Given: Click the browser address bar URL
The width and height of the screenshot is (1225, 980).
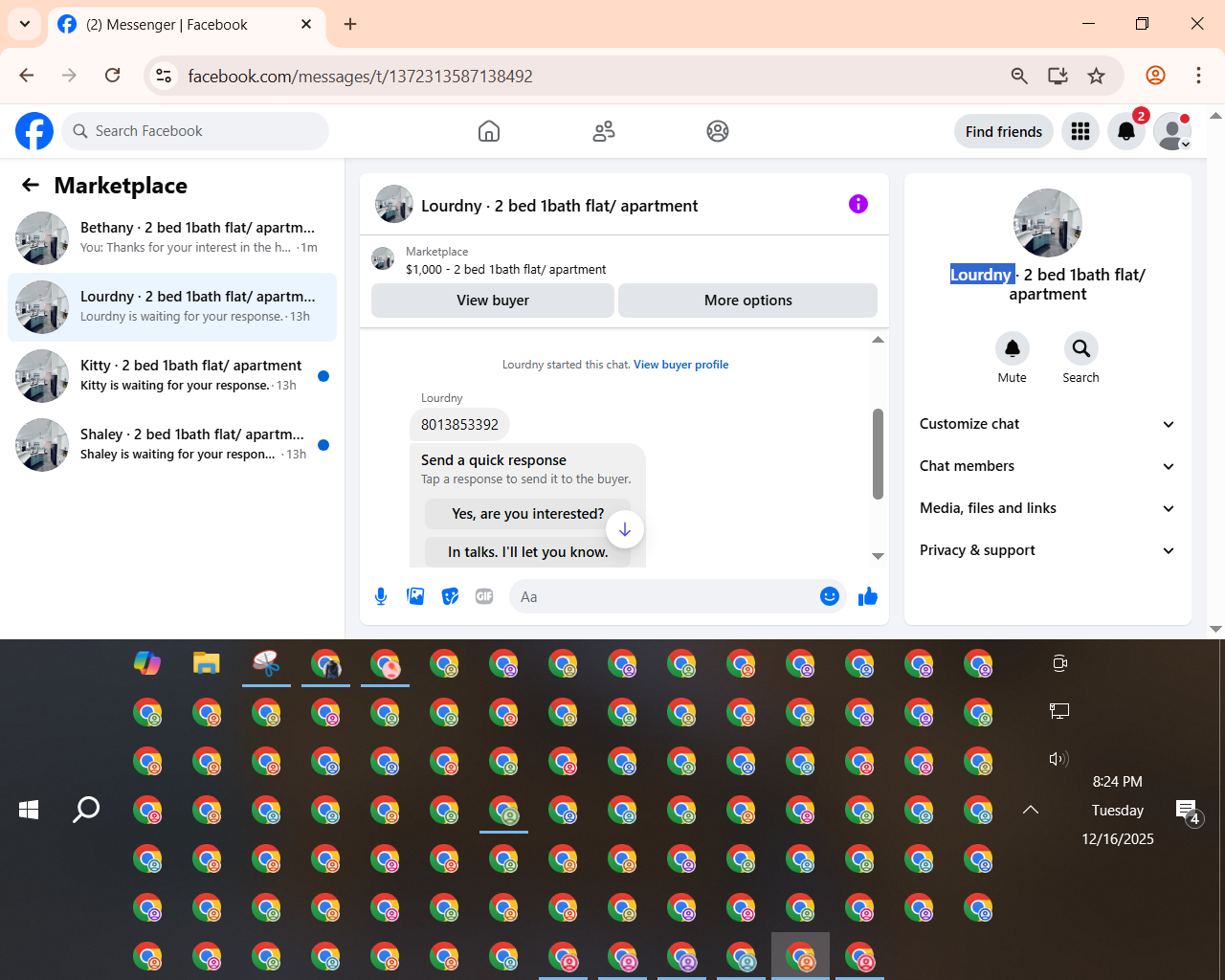Looking at the screenshot, I should (x=360, y=76).
